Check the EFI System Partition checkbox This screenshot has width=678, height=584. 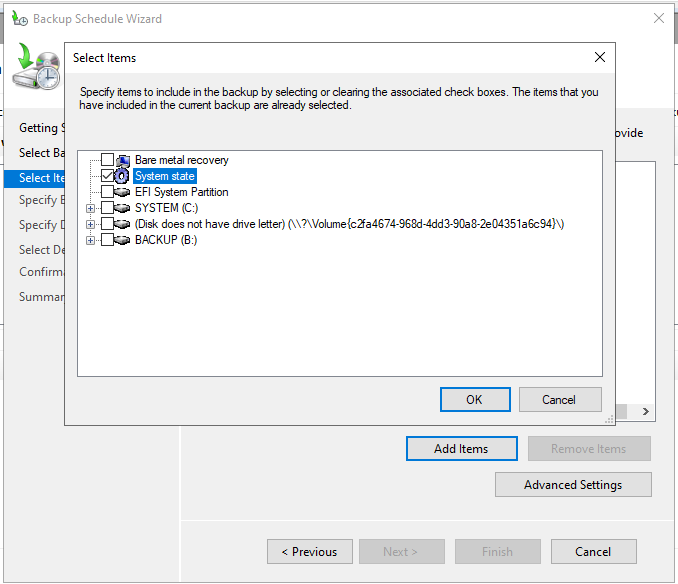tap(107, 192)
